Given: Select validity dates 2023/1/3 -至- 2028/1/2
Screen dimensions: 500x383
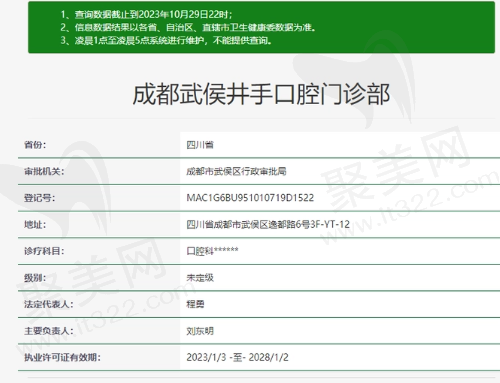Looking at the screenshot, I should pos(237,357).
